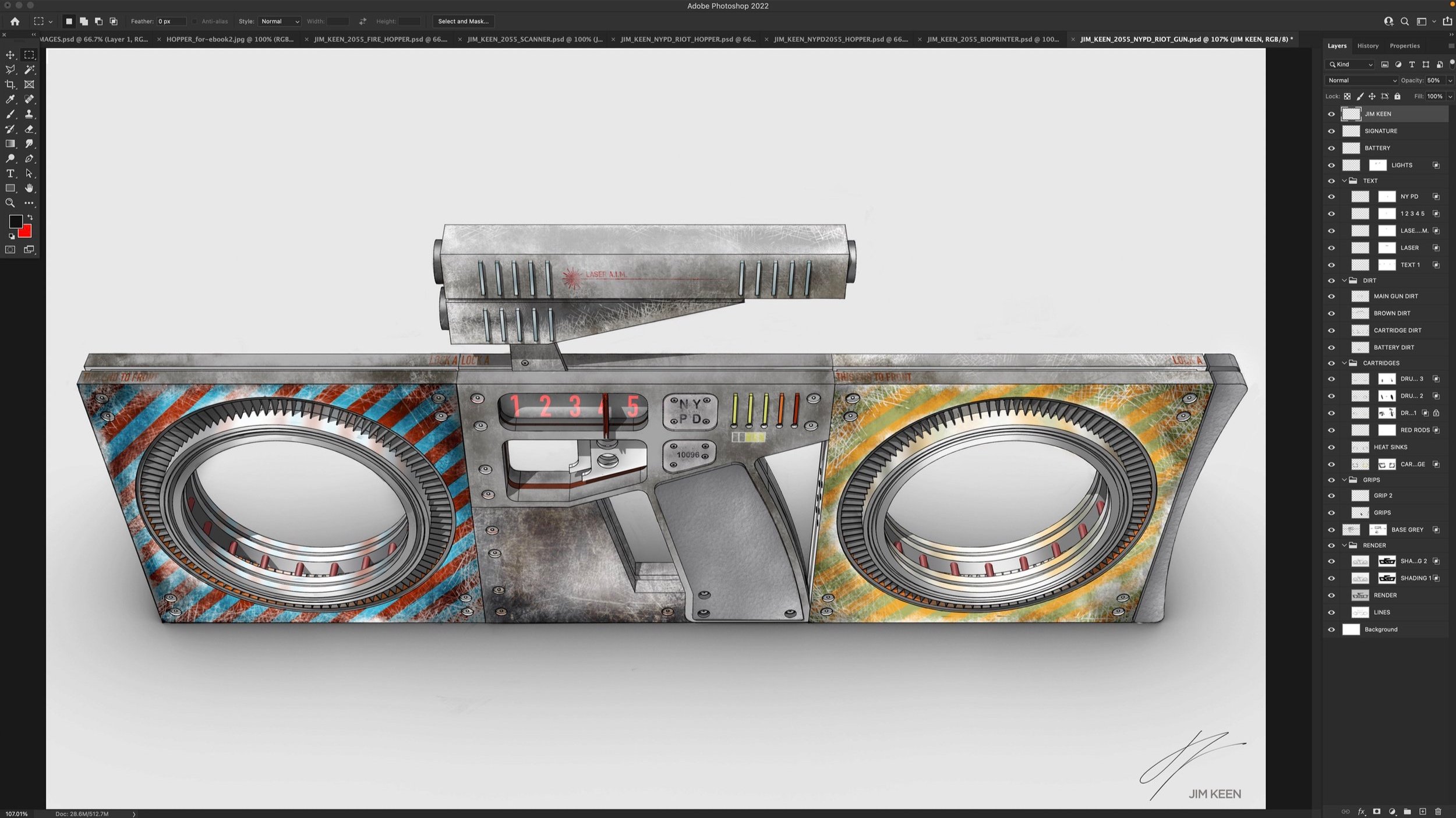The width and height of the screenshot is (1456, 818).
Task: Open the blend mode Normal dropdown
Action: tap(1361, 80)
